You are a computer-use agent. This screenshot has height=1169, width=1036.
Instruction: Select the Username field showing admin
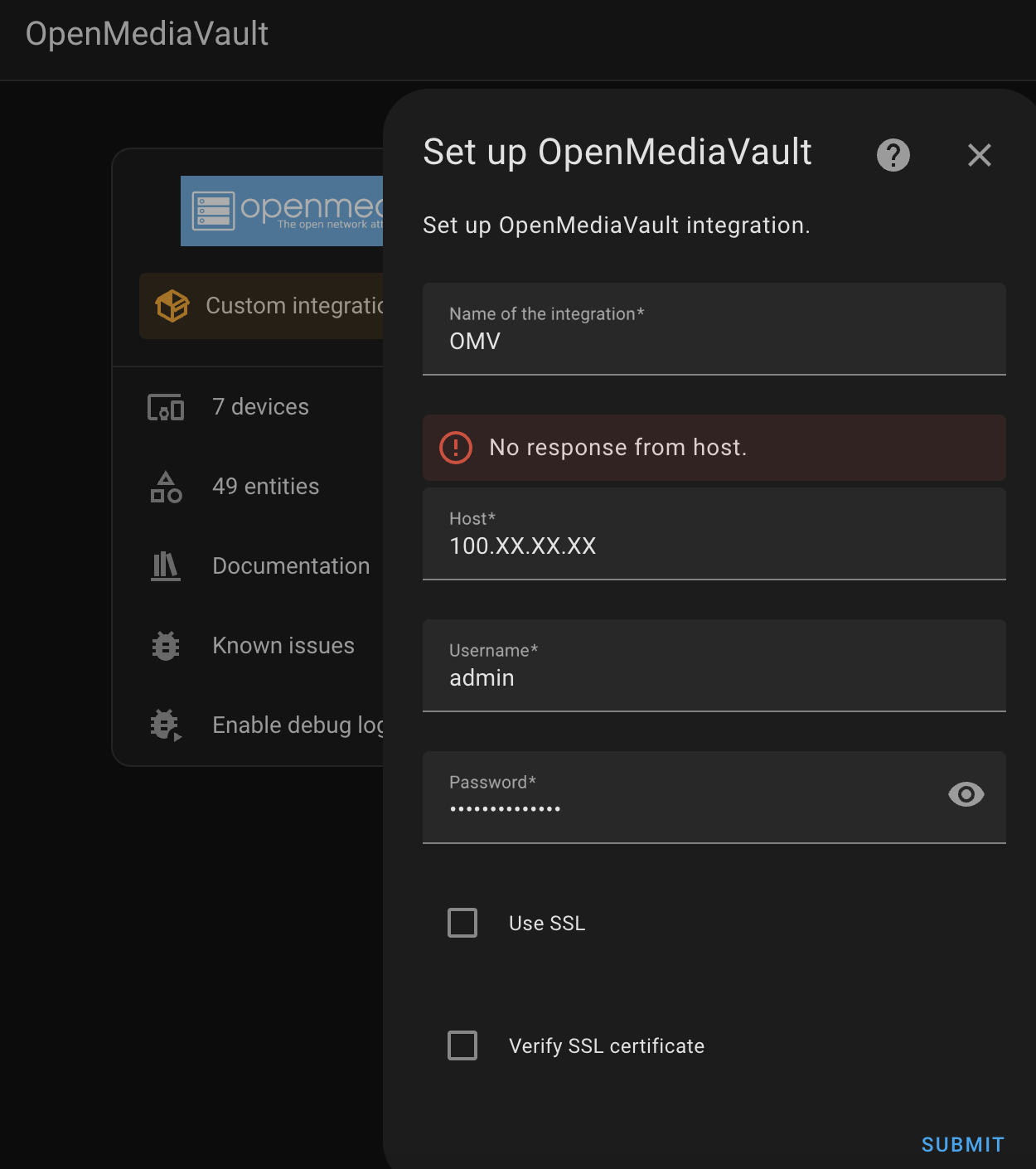click(x=713, y=677)
